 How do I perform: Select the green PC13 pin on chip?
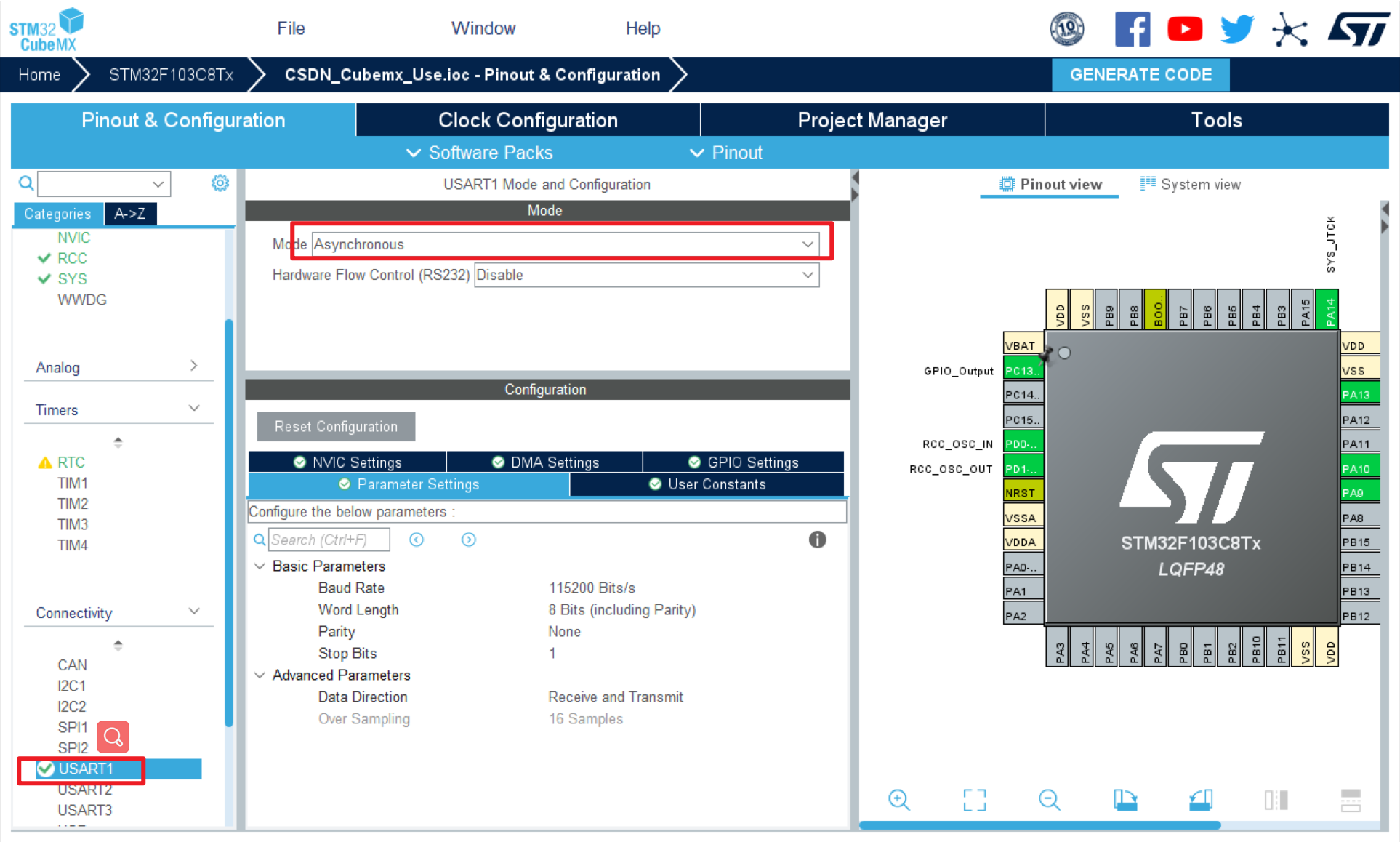click(x=1022, y=370)
